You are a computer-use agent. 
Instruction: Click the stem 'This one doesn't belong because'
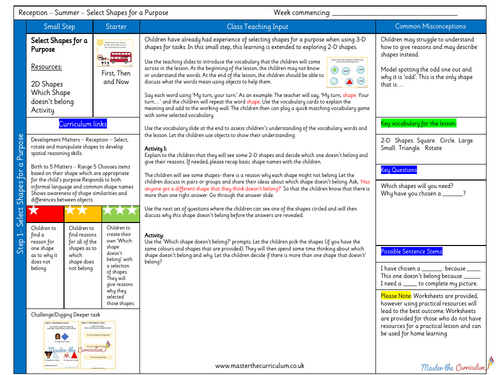pyautogui.click(x=431, y=276)
